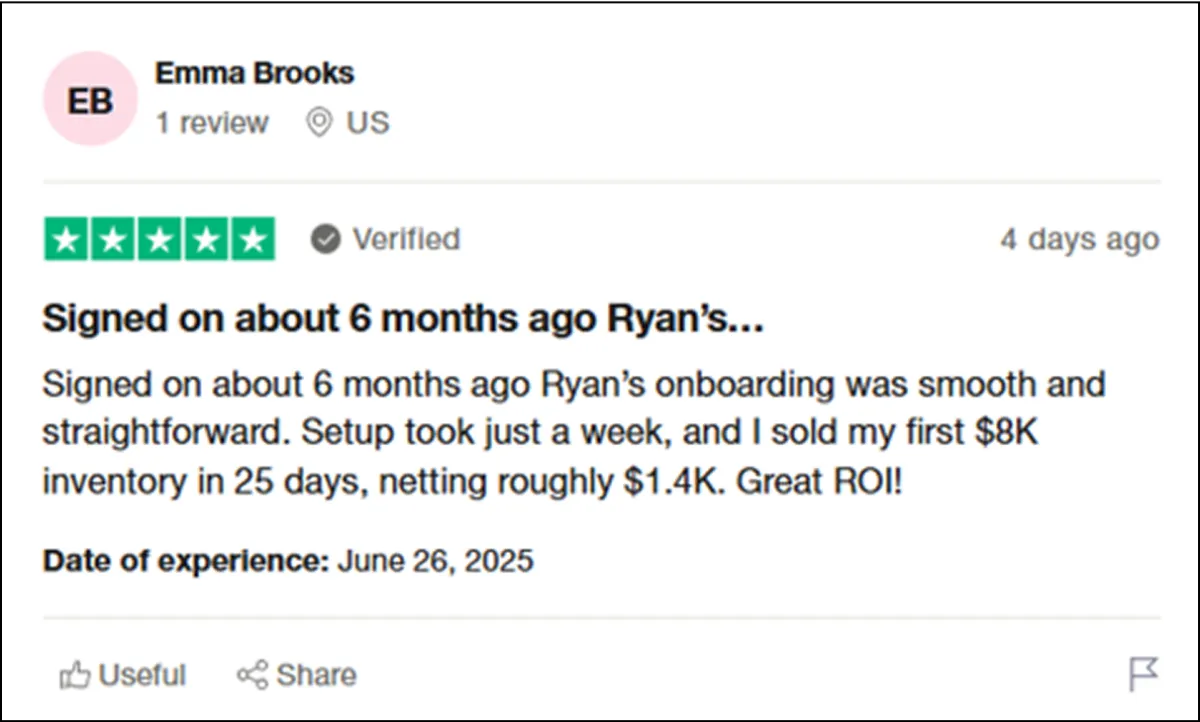The width and height of the screenshot is (1200, 722).
Task: Click the US country label
Action: point(368,123)
